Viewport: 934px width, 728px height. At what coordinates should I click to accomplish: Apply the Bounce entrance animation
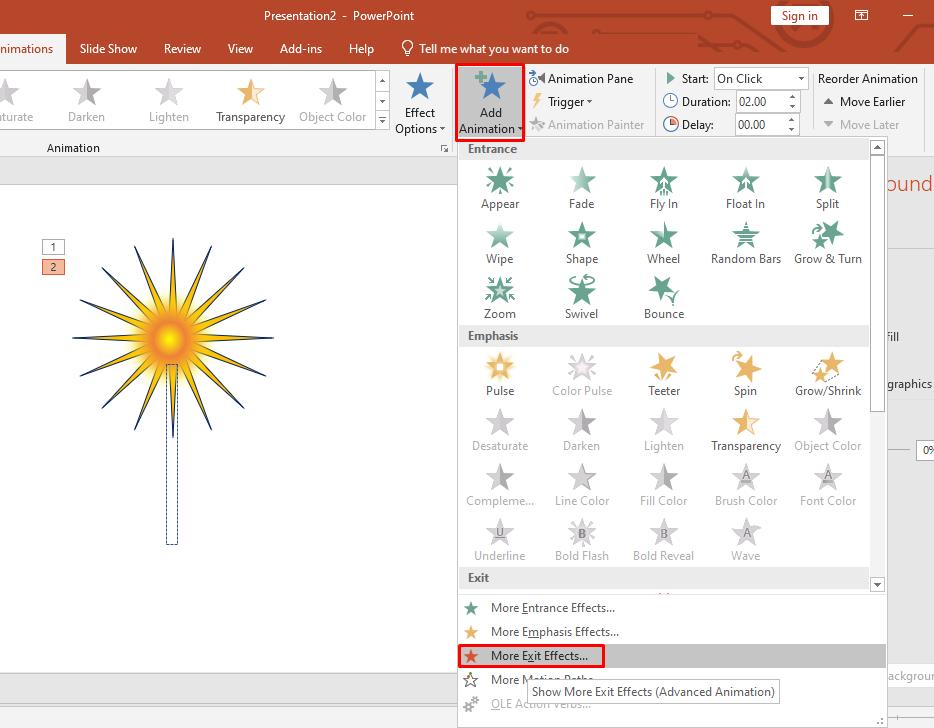coord(663,294)
